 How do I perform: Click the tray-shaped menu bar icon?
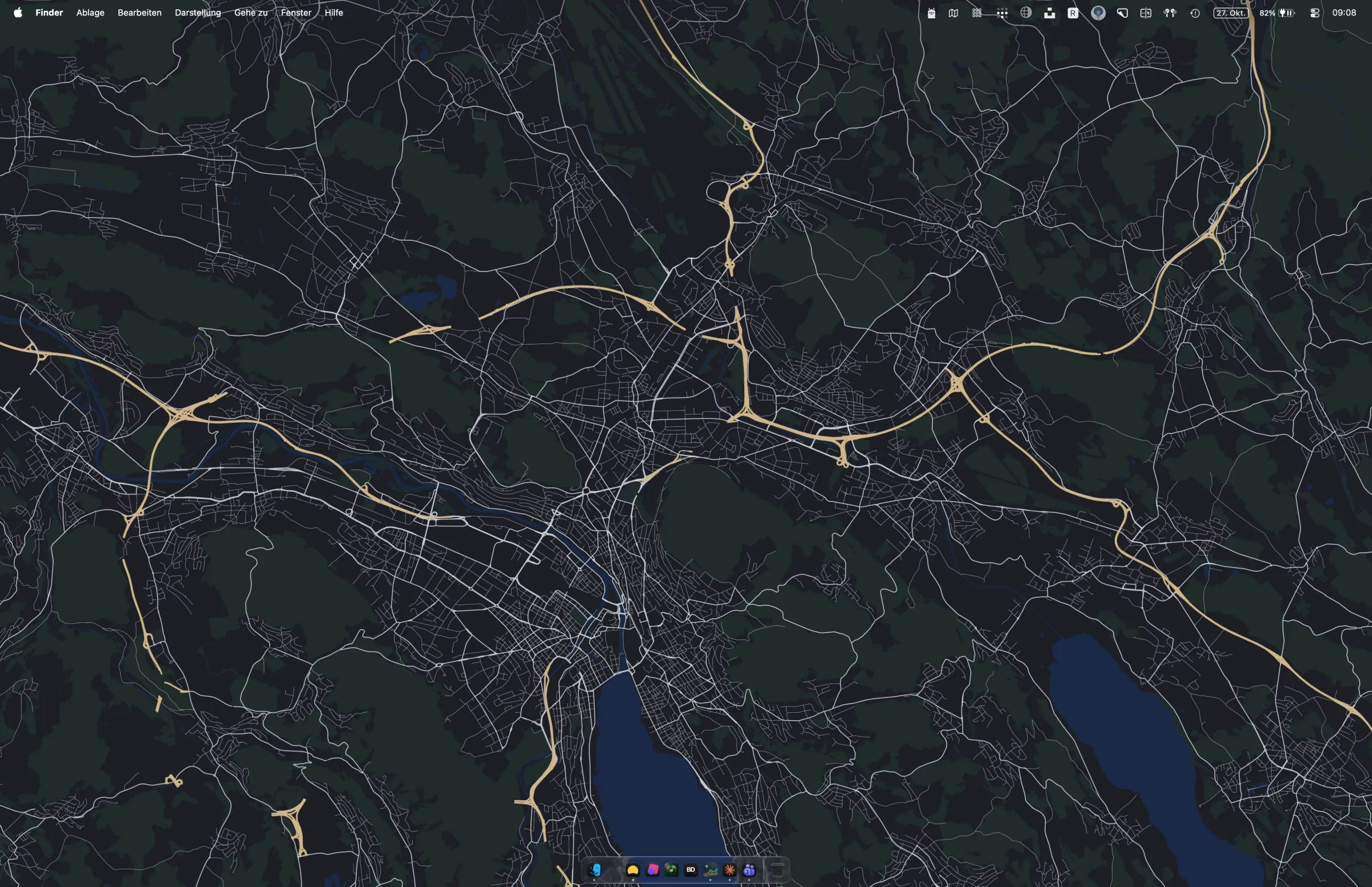[1050, 13]
